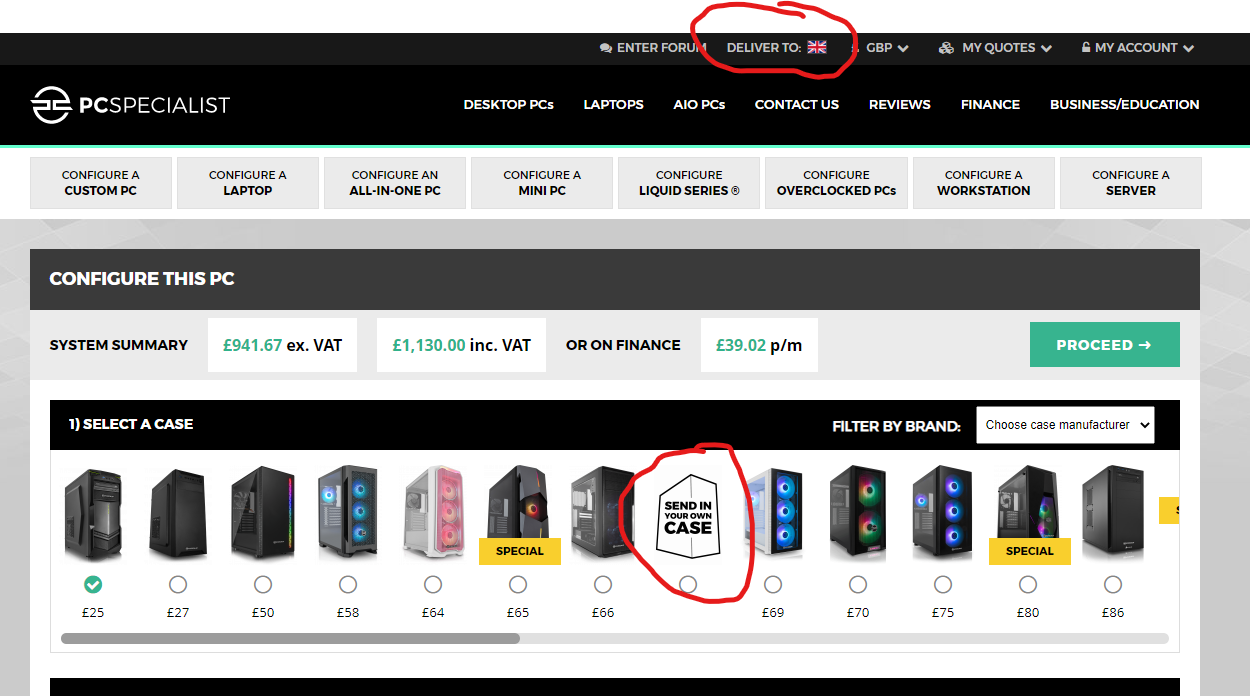Image resolution: width=1250 pixels, height=696 pixels.
Task: Click the forum speech-bubble icon
Action: pos(606,48)
